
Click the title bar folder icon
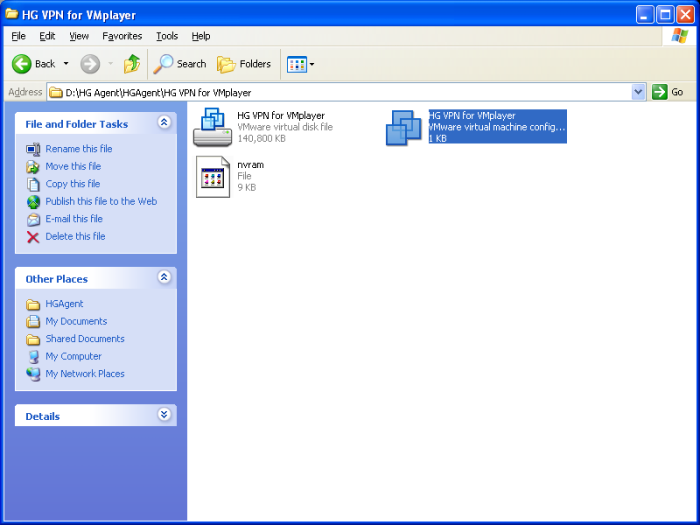pos(12,13)
